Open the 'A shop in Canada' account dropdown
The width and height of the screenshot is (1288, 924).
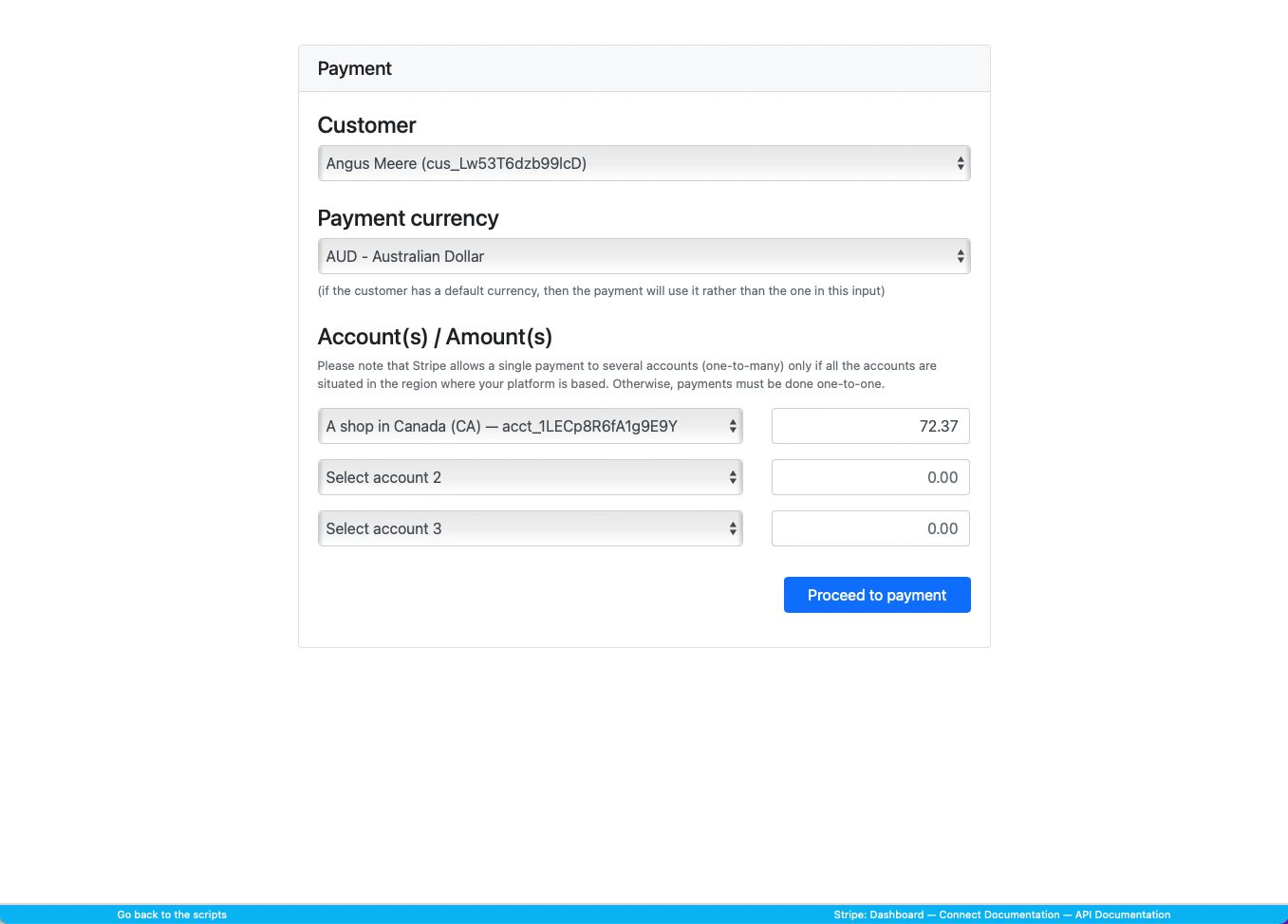(x=520, y=426)
